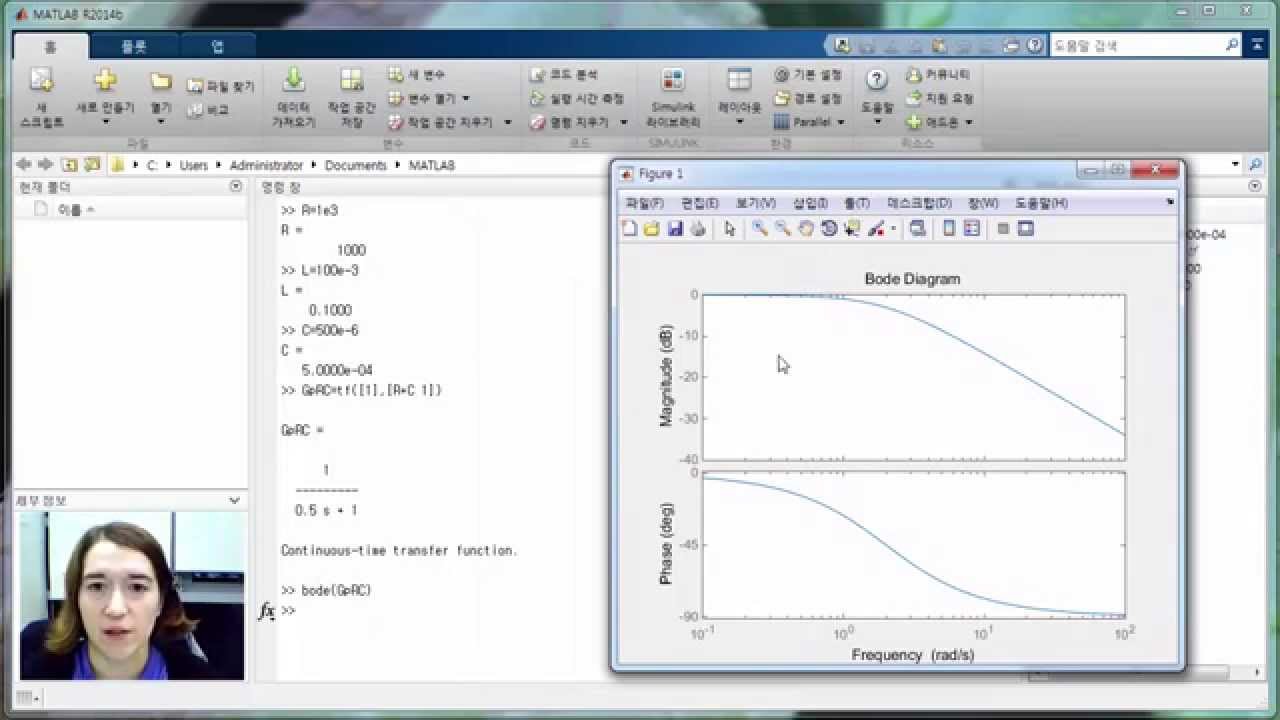This screenshot has width=1280, height=720.
Task: Open the Help (도움말) toolstrip button
Action: pyautogui.click(x=877, y=97)
